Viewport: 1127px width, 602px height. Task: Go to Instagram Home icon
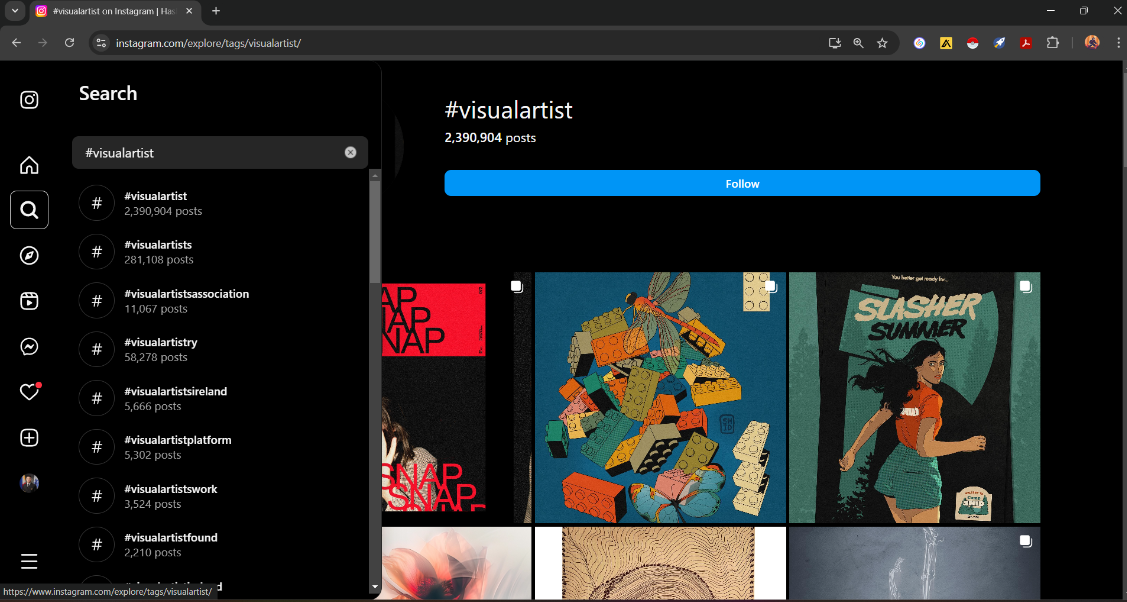pyautogui.click(x=30, y=165)
